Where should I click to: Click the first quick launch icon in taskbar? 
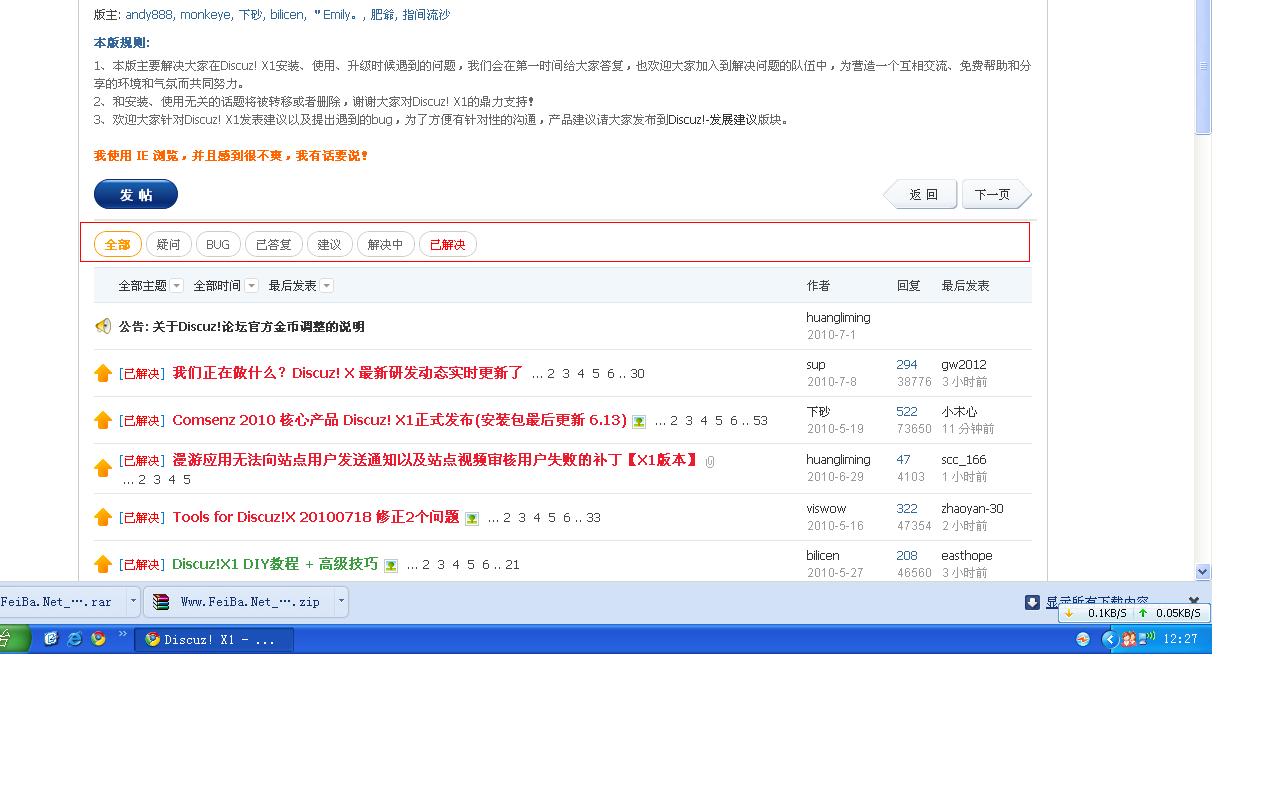[x=51, y=638]
